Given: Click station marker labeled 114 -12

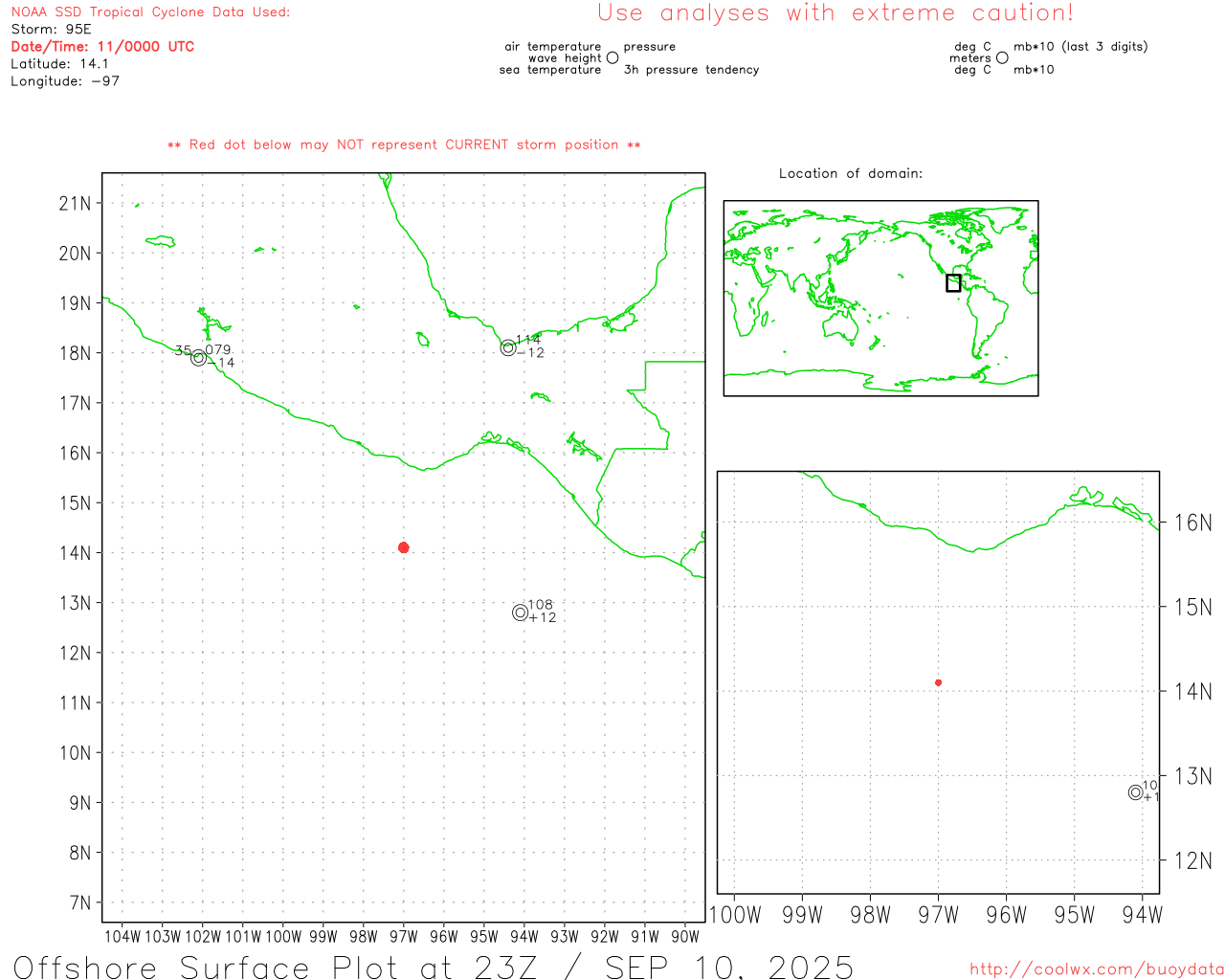Looking at the screenshot, I should click(x=508, y=348).
